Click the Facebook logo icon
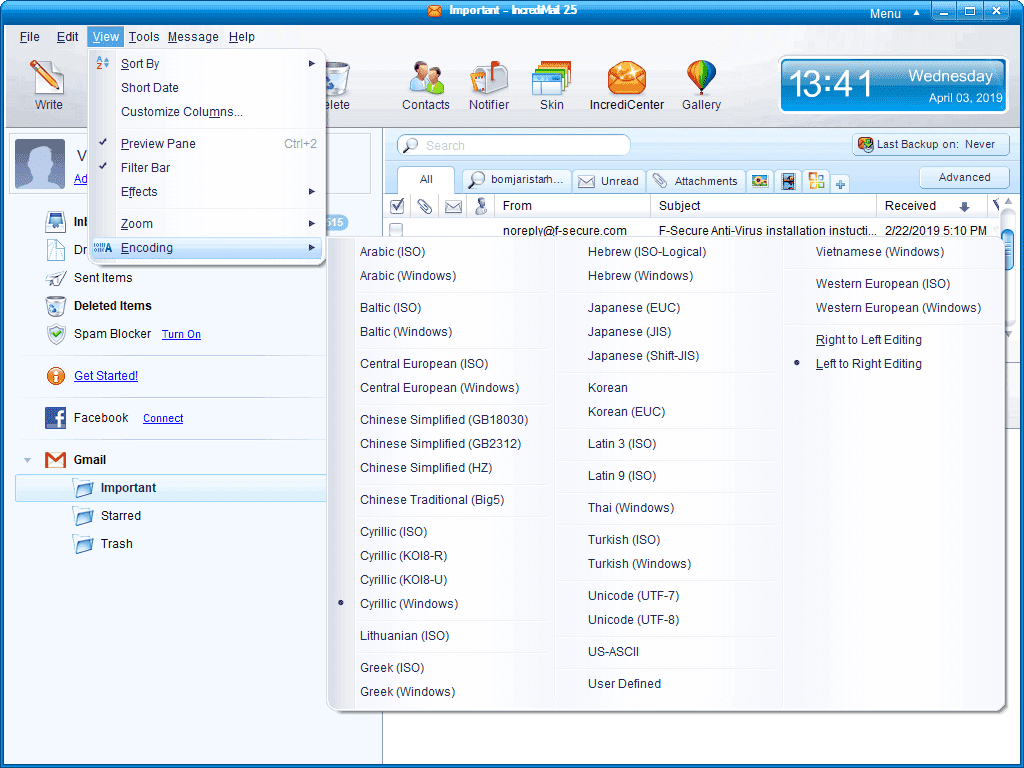 click(56, 418)
